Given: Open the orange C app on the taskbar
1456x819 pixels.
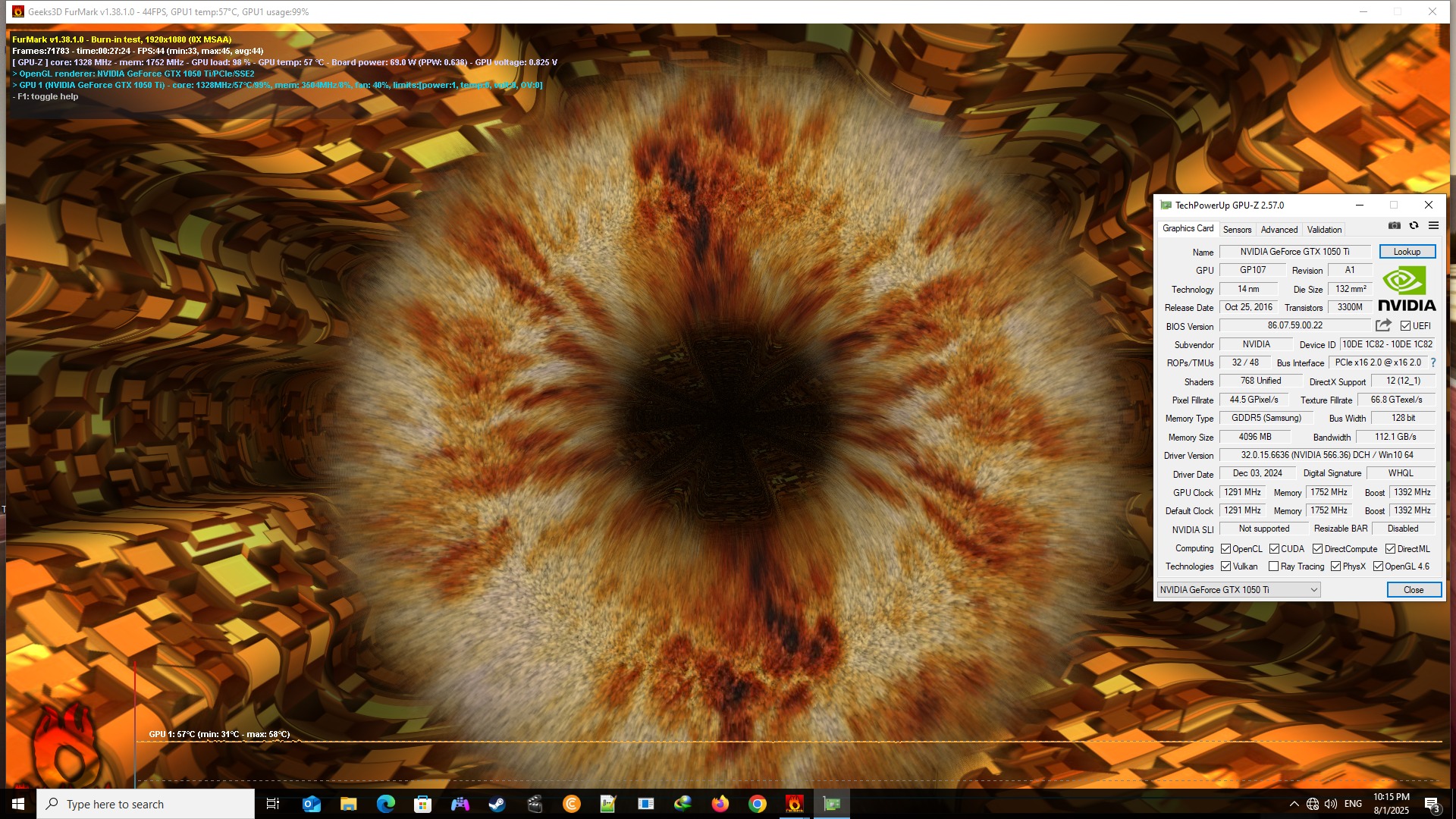Looking at the screenshot, I should 571,804.
